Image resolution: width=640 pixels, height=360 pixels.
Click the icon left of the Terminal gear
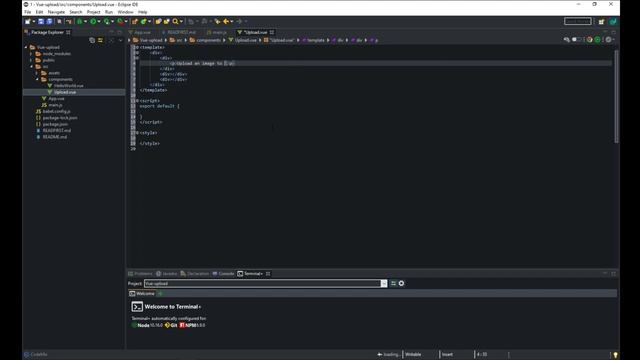(x=393, y=283)
